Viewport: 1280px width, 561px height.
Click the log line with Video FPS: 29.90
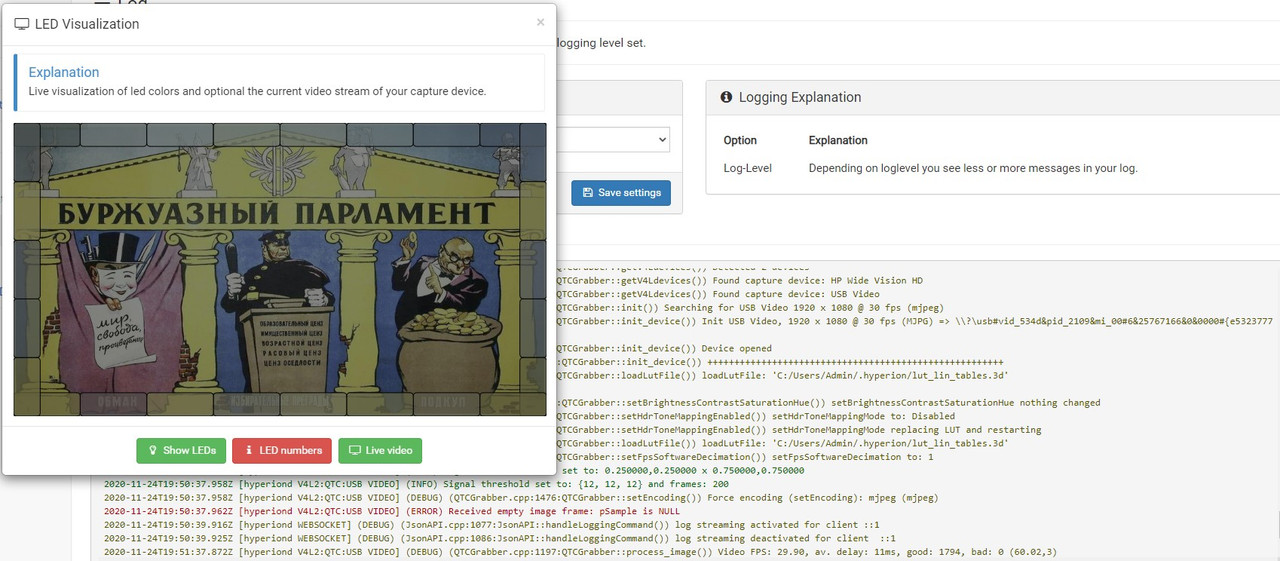(x=580, y=552)
